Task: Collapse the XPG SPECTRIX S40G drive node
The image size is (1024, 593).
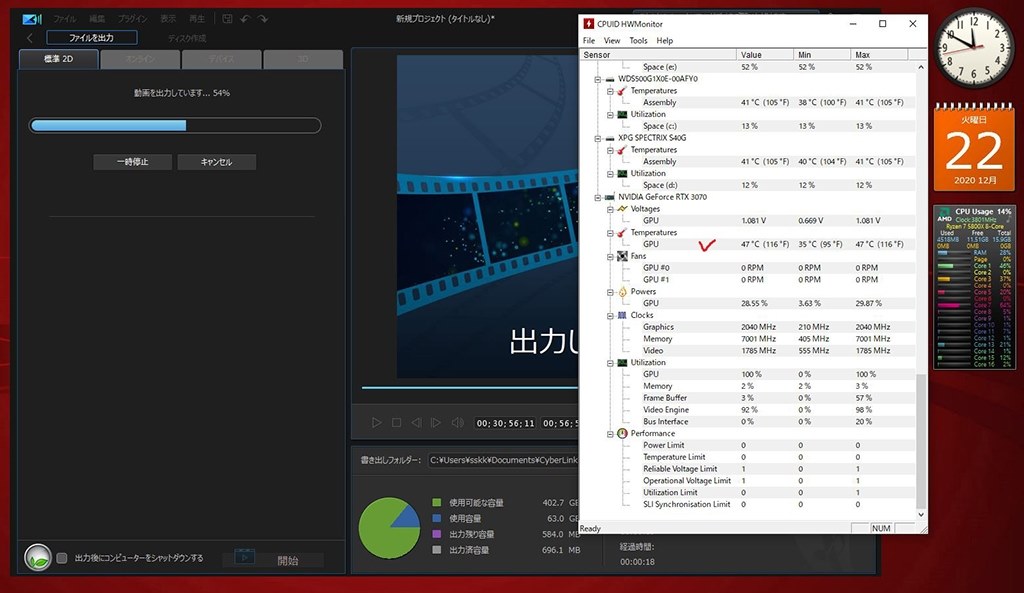Action: [598, 138]
